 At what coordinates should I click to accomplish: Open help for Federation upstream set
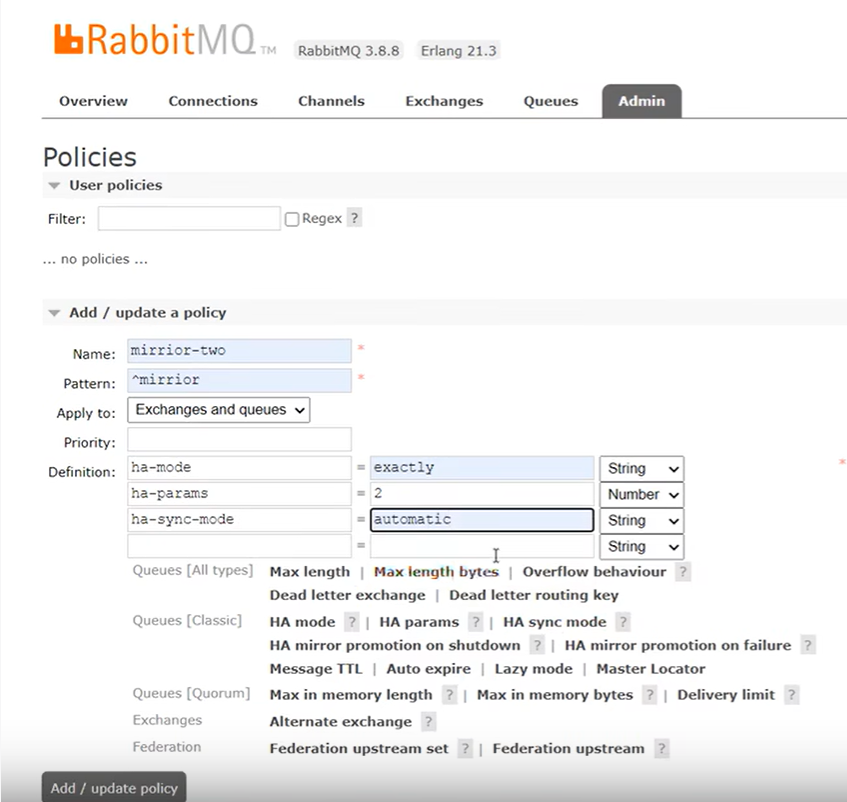click(x=465, y=749)
